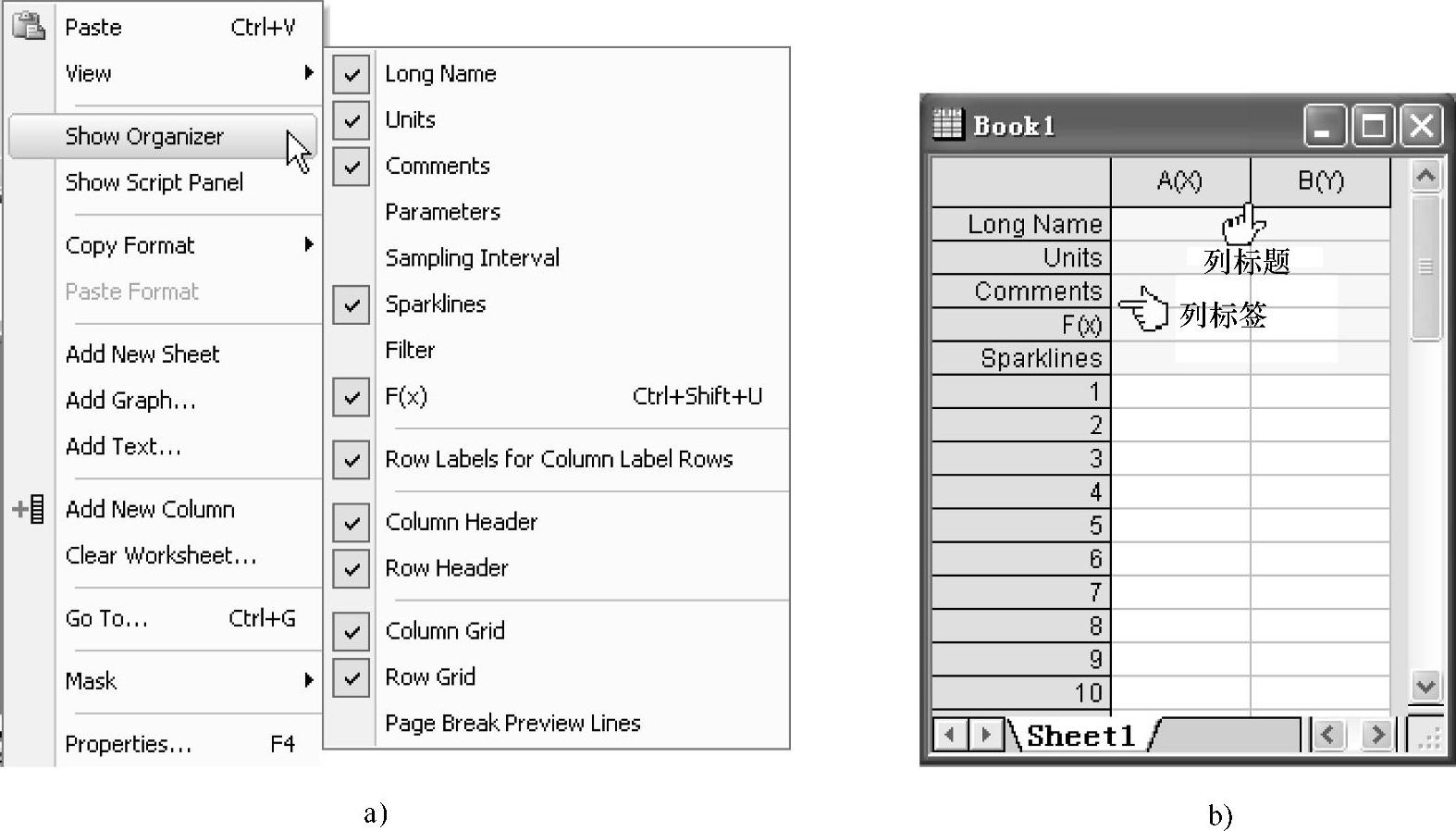
Task: Expand the View submenu arrow
Action: click(x=309, y=72)
